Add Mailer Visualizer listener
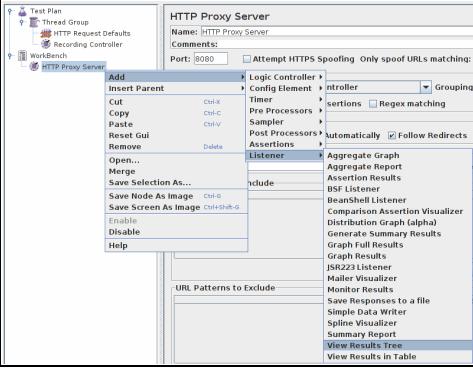The image size is (473, 369). point(398,278)
